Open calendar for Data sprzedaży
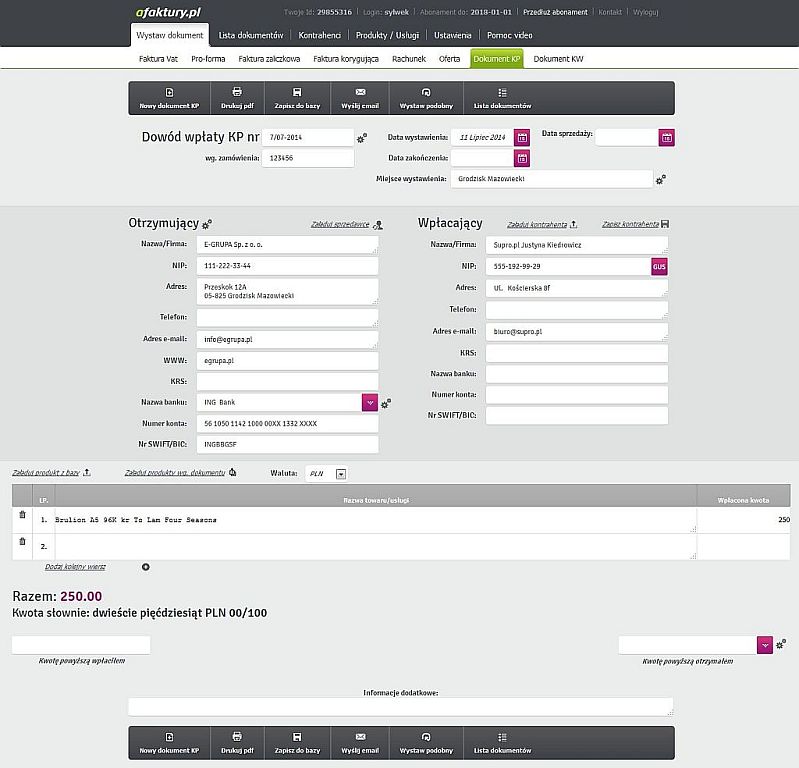Image resolution: width=799 pixels, height=768 pixels. (667, 137)
